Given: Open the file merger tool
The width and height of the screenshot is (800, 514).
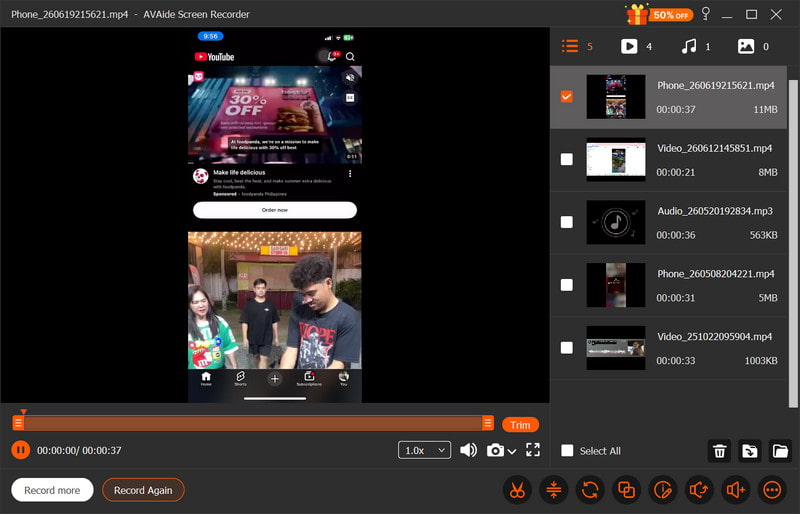Looking at the screenshot, I should 626,491.
